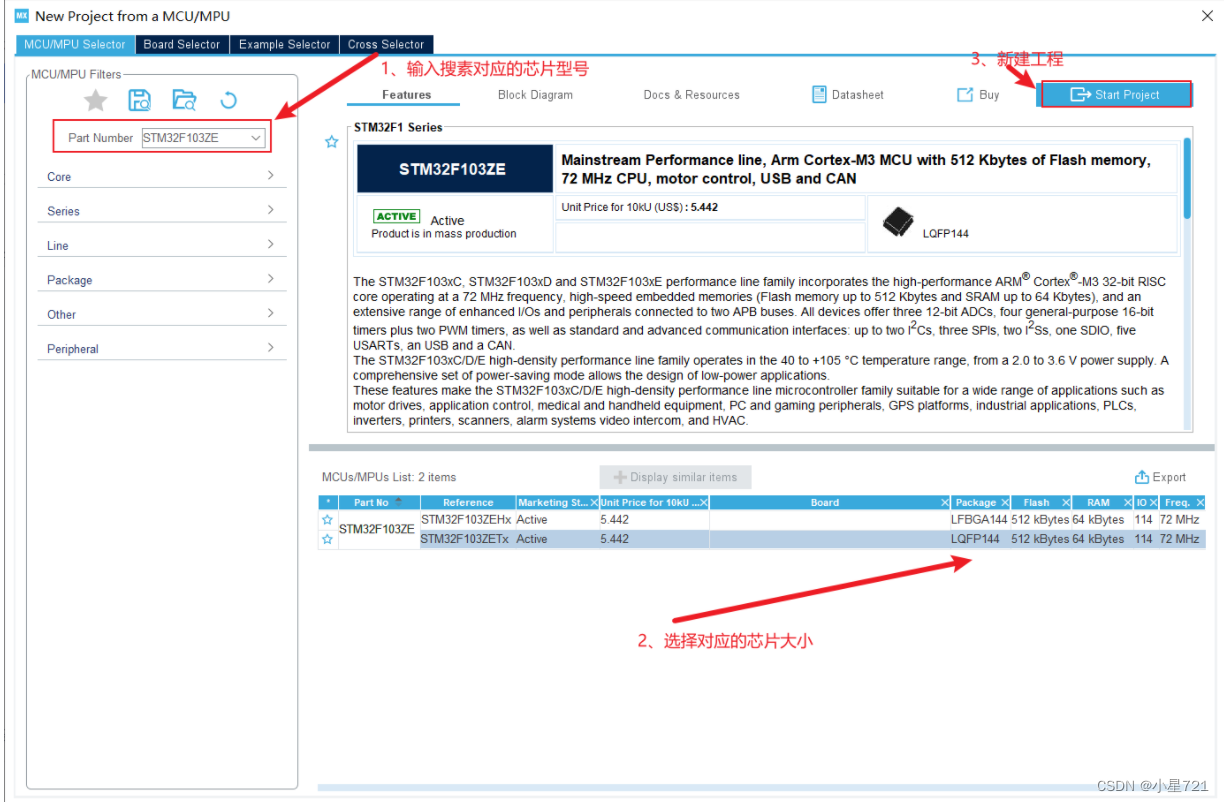
Task: Open the Datasheet link
Action: (x=848, y=95)
